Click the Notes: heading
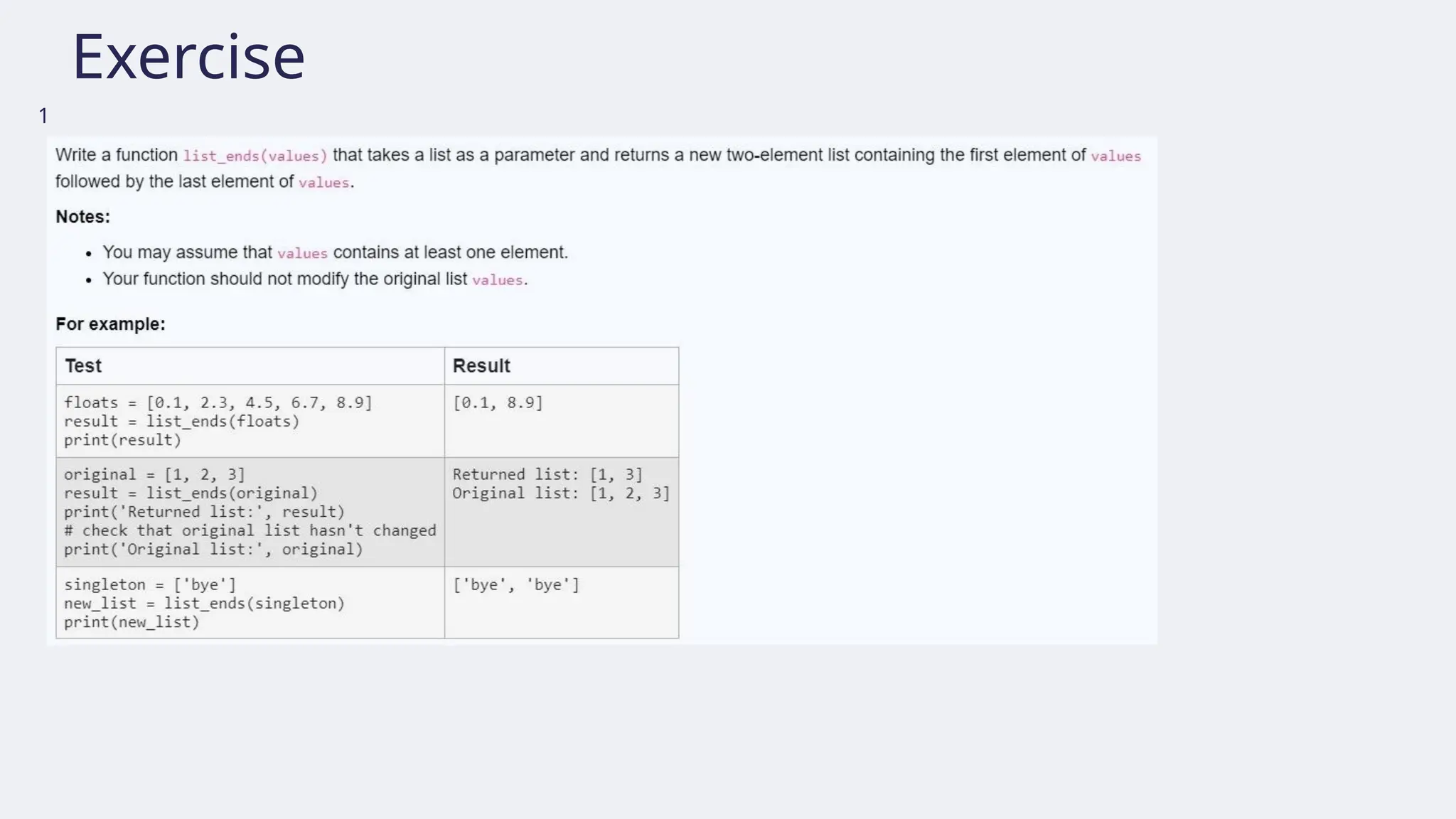The width and height of the screenshot is (1456, 819). 82,217
